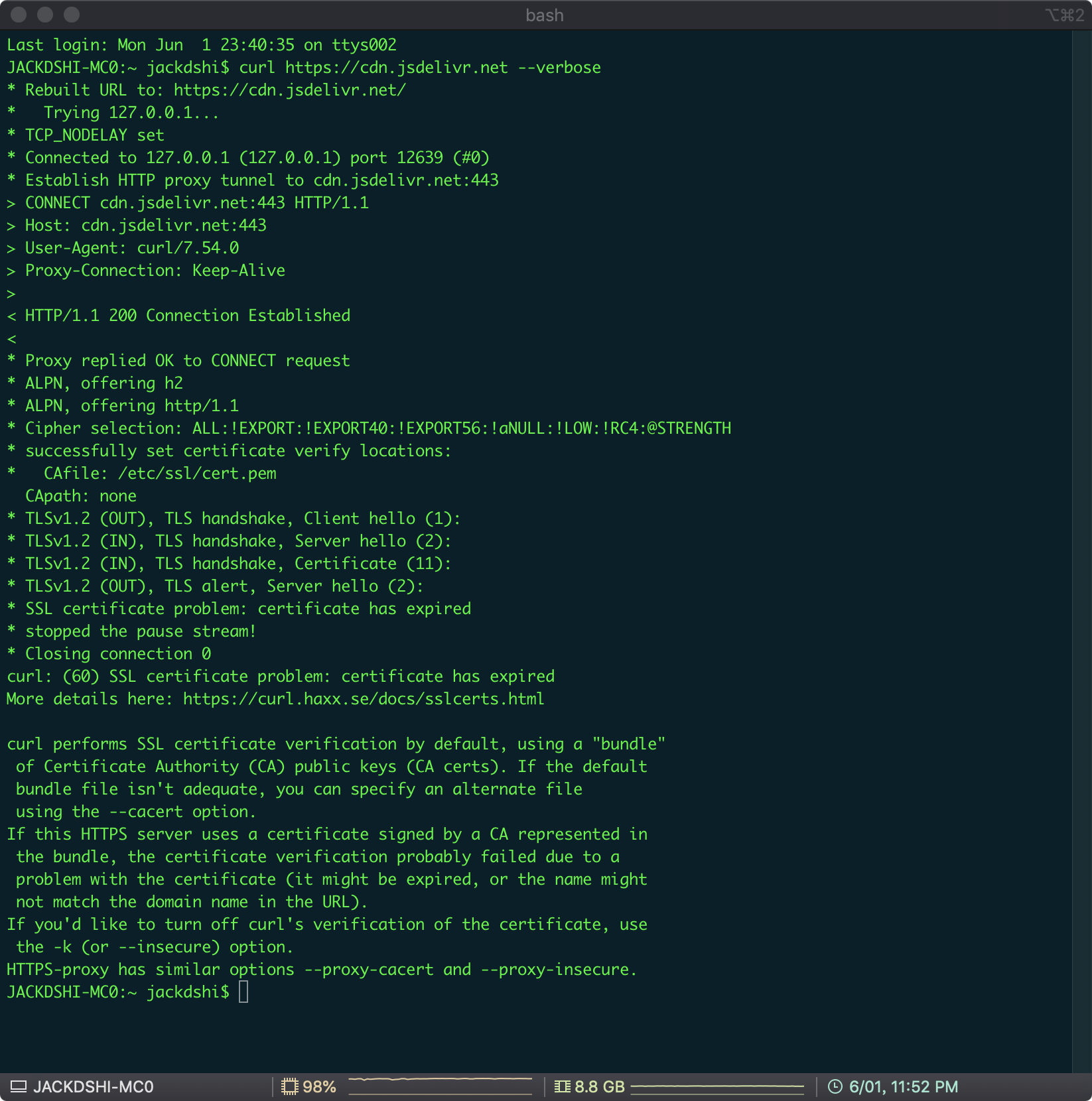Click the terminal cursor block at the prompt
This screenshot has height=1101, width=1092.
tap(244, 993)
